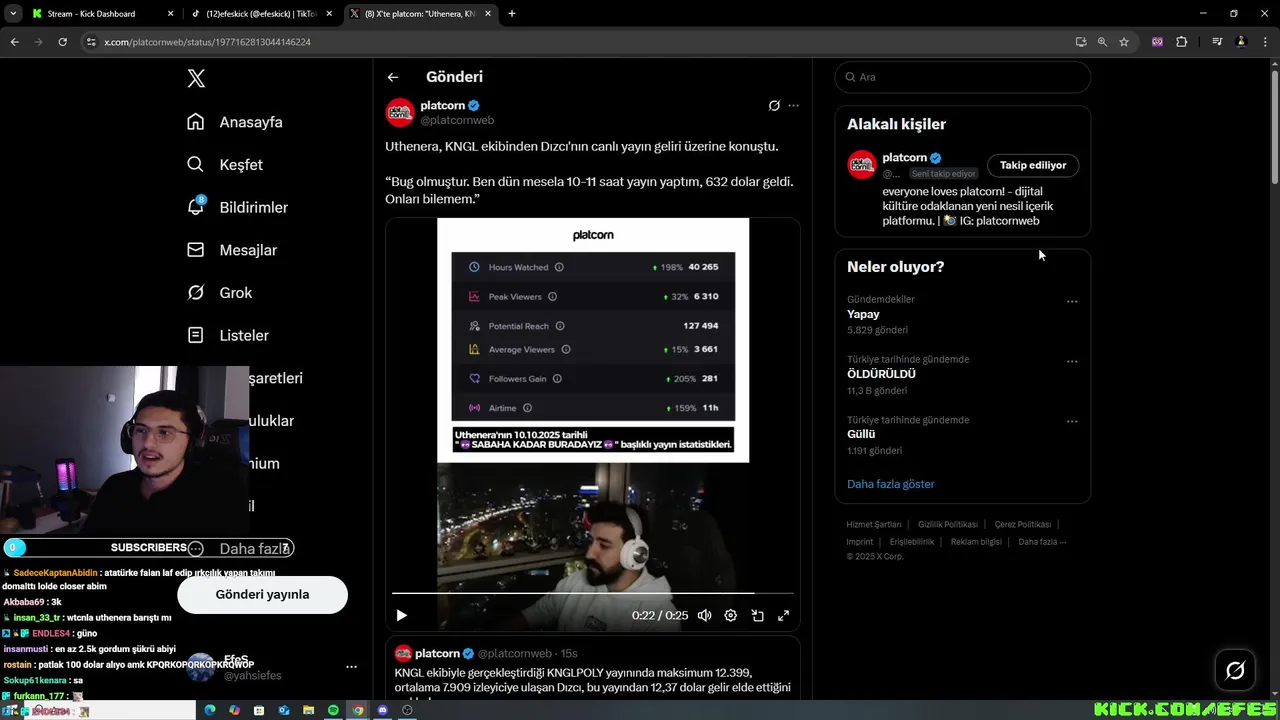1280x720 pixels.
Task: Close the Kick Dashboard tab
Action: (170, 14)
